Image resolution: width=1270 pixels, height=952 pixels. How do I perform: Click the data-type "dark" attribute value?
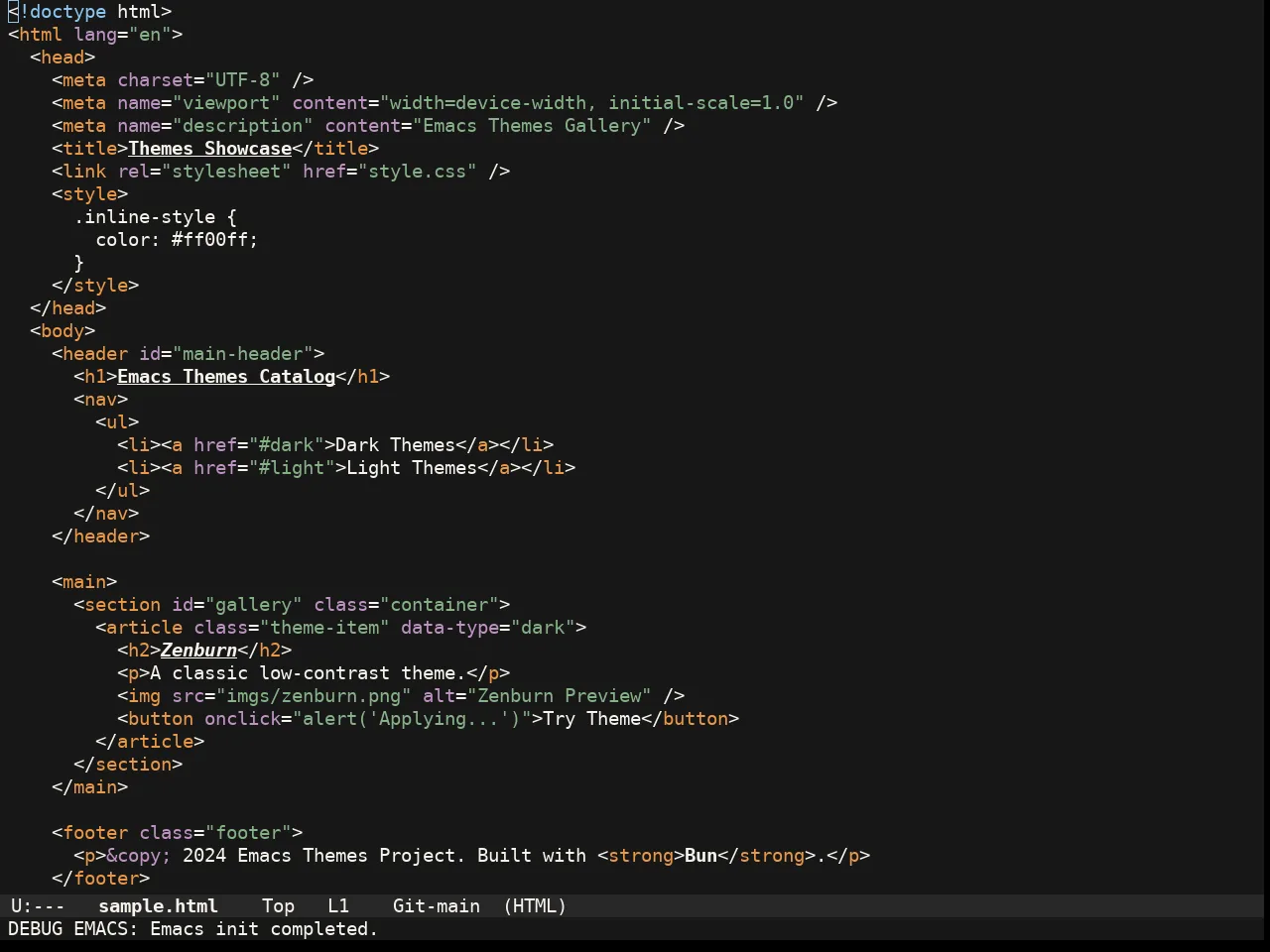click(x=544, y=628)
